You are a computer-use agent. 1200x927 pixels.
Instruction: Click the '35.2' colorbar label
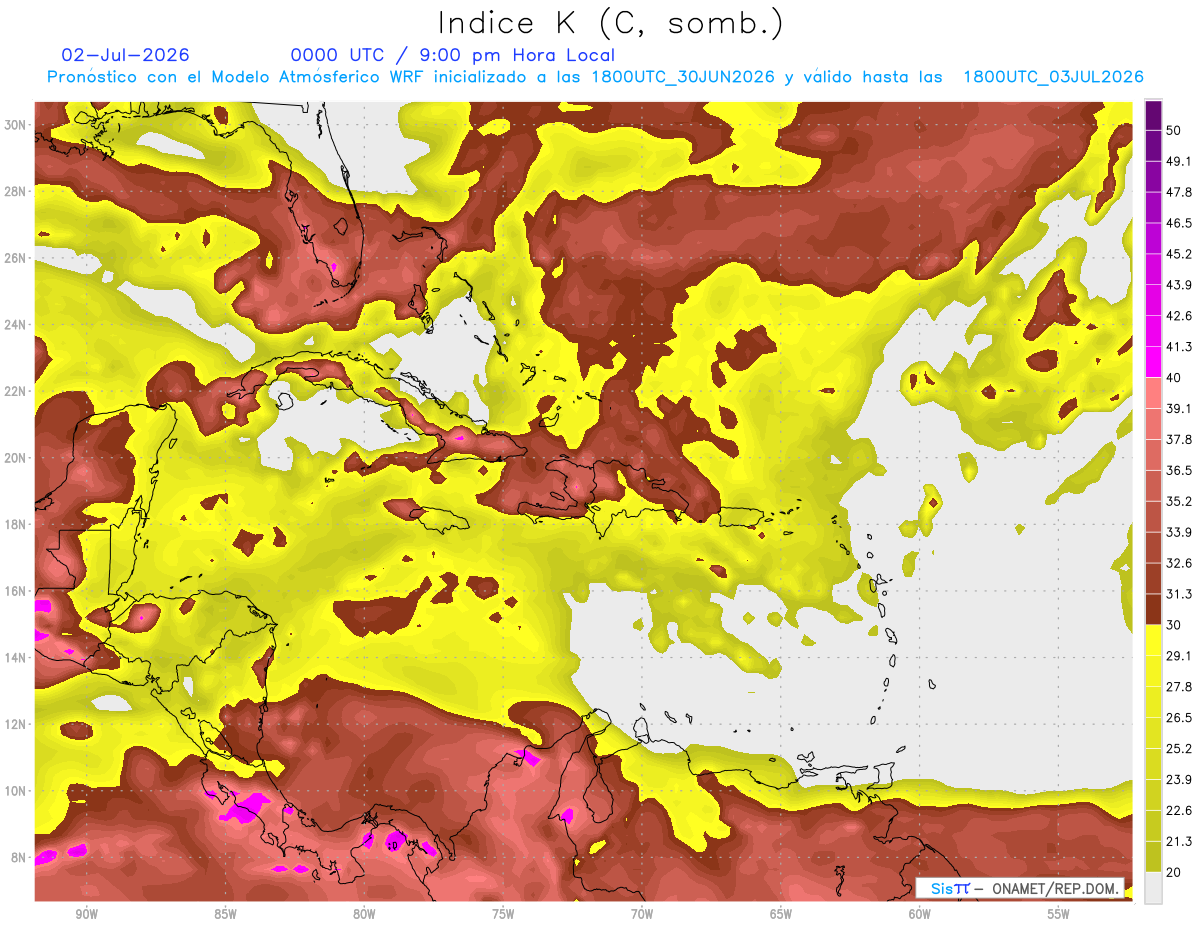click(1178, 501)
